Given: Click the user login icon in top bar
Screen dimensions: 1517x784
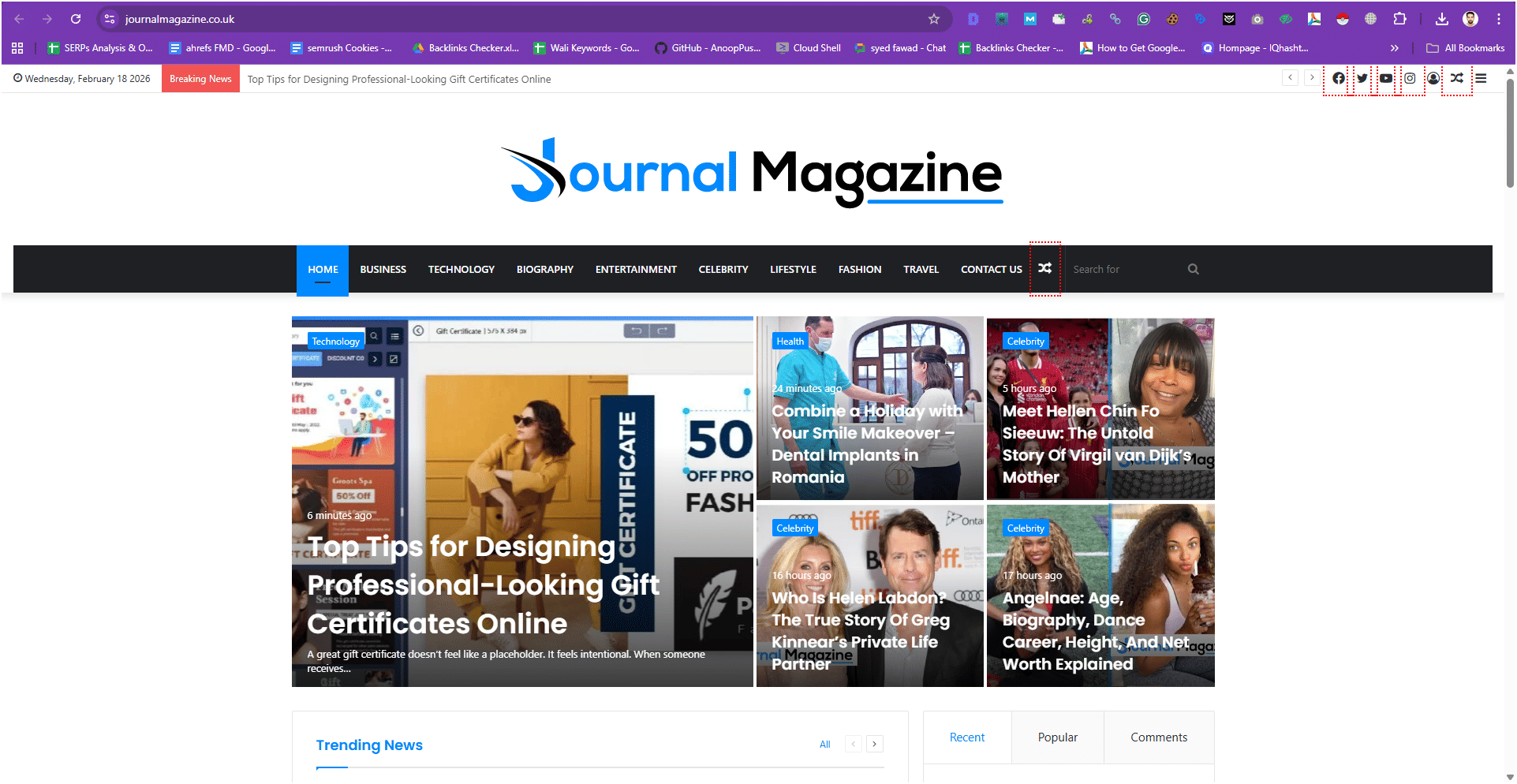Looking at the screenshot, I should pyautogui.click(x=1433, y=78).
